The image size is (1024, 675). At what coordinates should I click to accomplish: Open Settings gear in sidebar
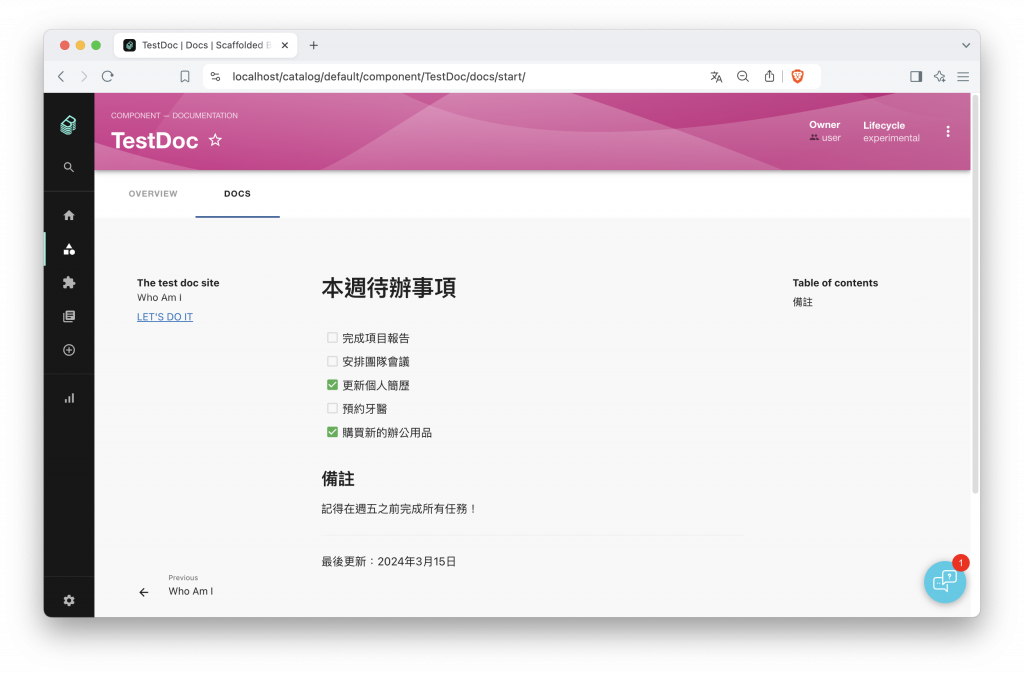[x=69, y=601]
